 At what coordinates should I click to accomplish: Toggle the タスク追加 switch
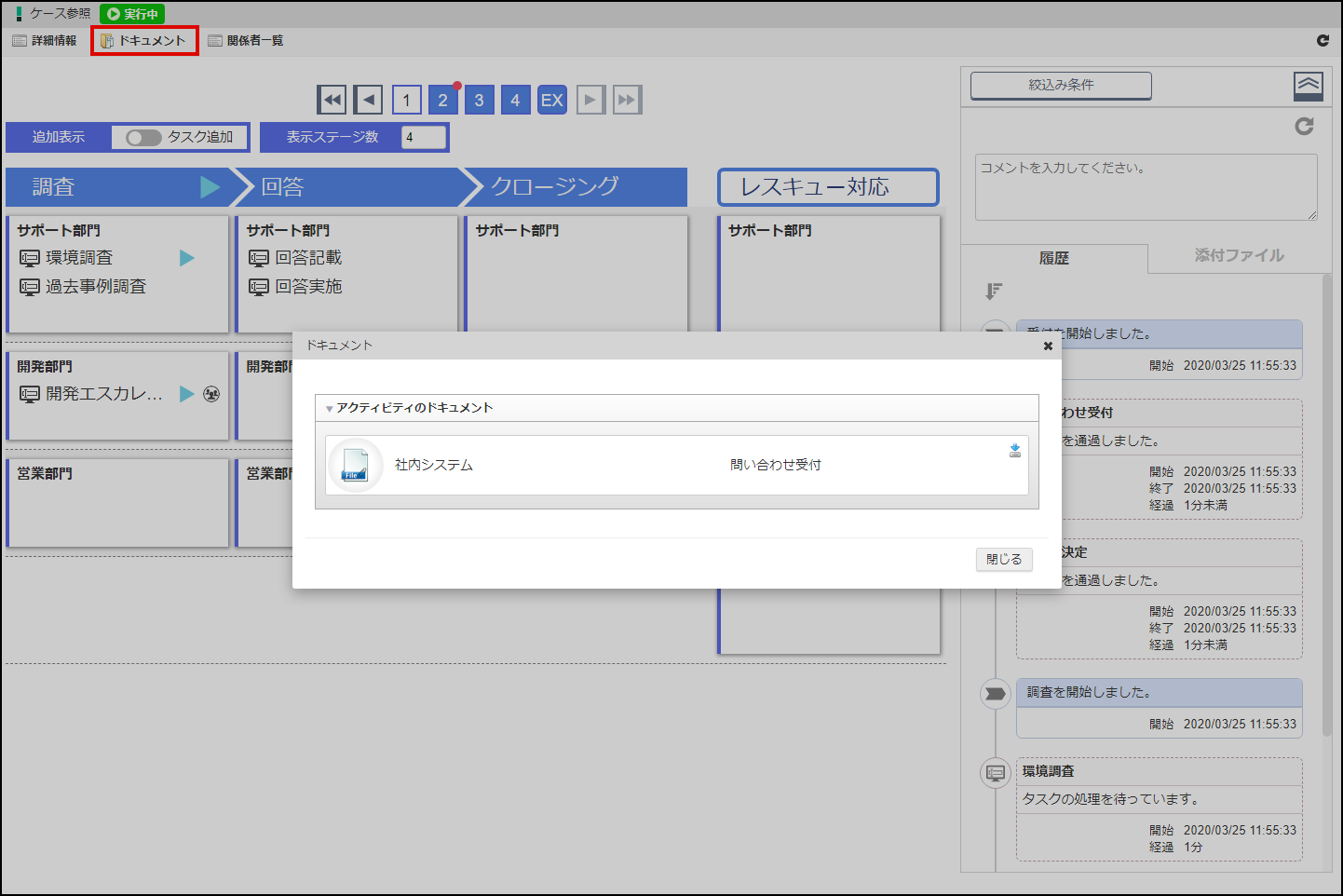(144, 138)
